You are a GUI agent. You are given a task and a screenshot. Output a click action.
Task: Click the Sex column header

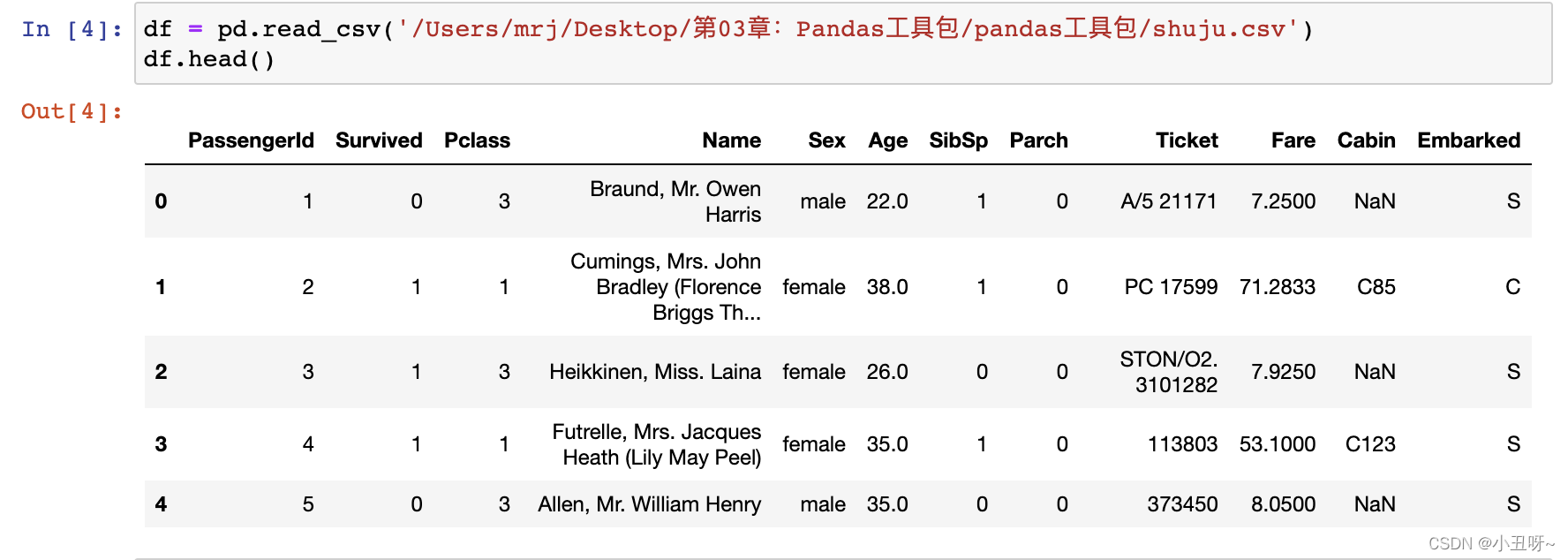[827, 140]
